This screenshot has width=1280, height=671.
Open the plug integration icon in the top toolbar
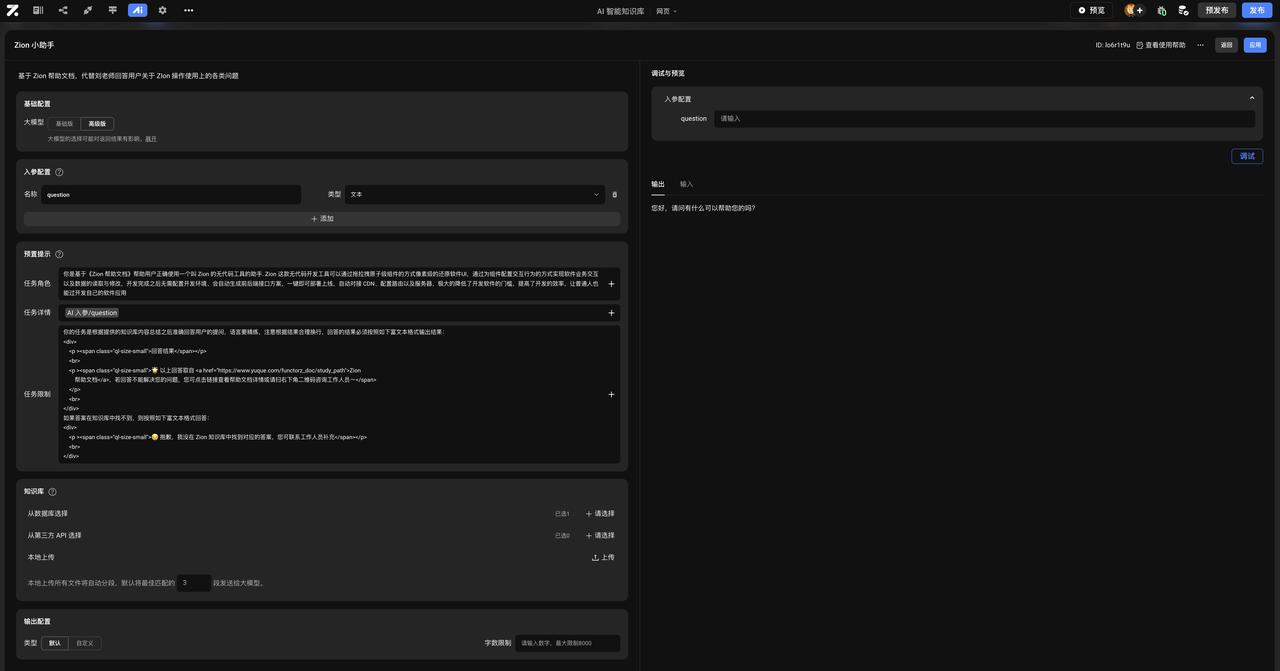click(x=88, y=10)
